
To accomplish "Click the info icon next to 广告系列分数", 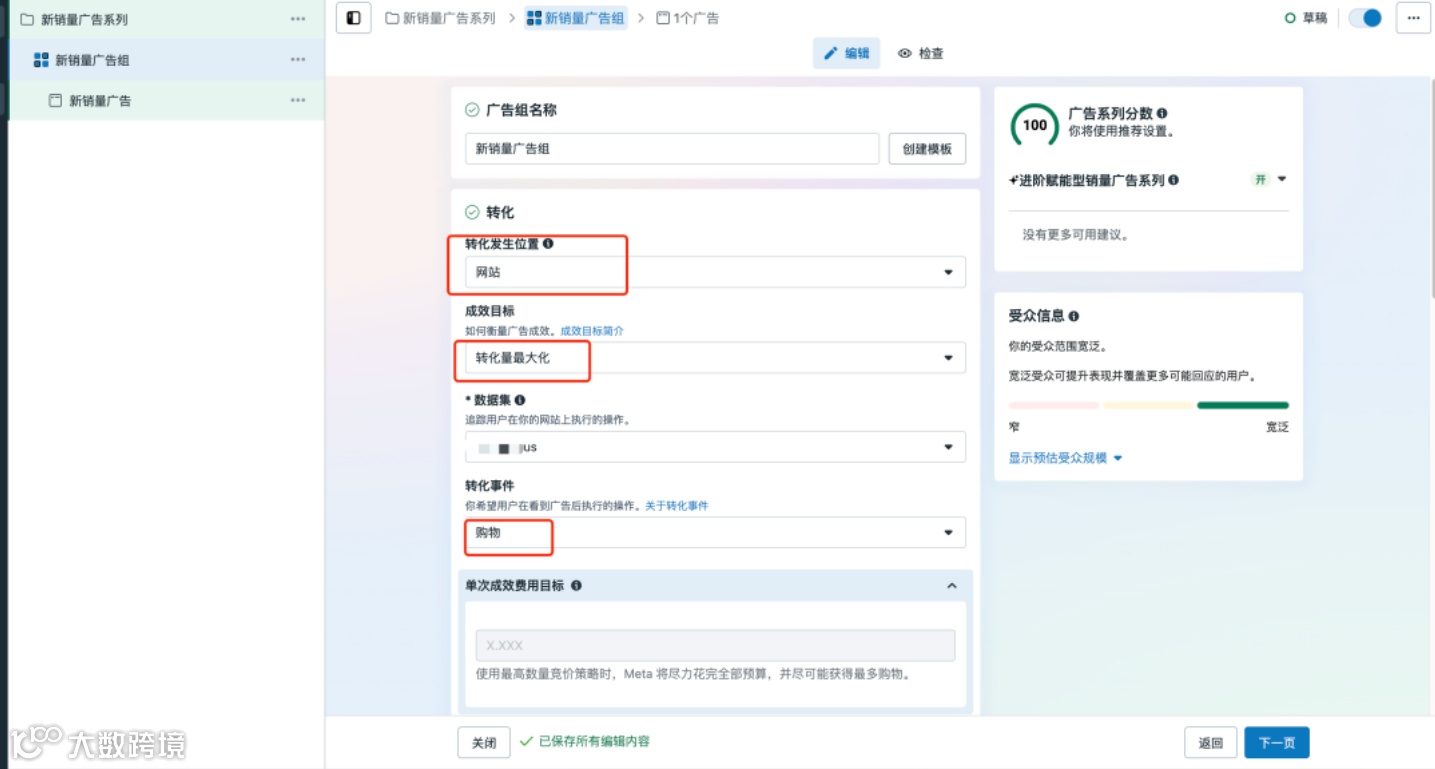I will (x=1162, y=114).
